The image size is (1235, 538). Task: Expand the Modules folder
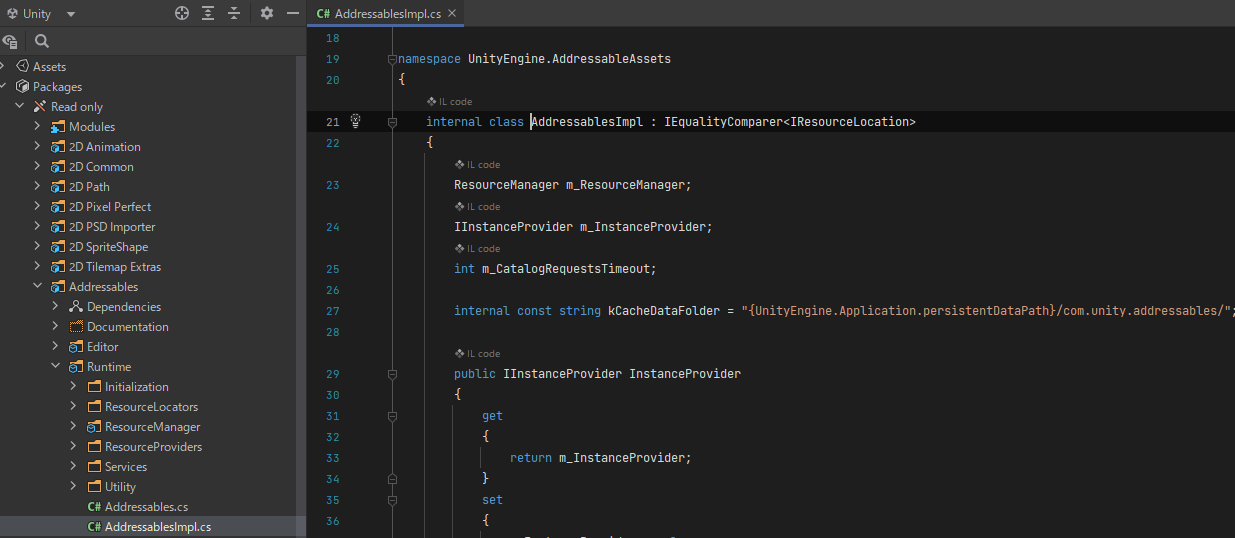tap(37, 126)
